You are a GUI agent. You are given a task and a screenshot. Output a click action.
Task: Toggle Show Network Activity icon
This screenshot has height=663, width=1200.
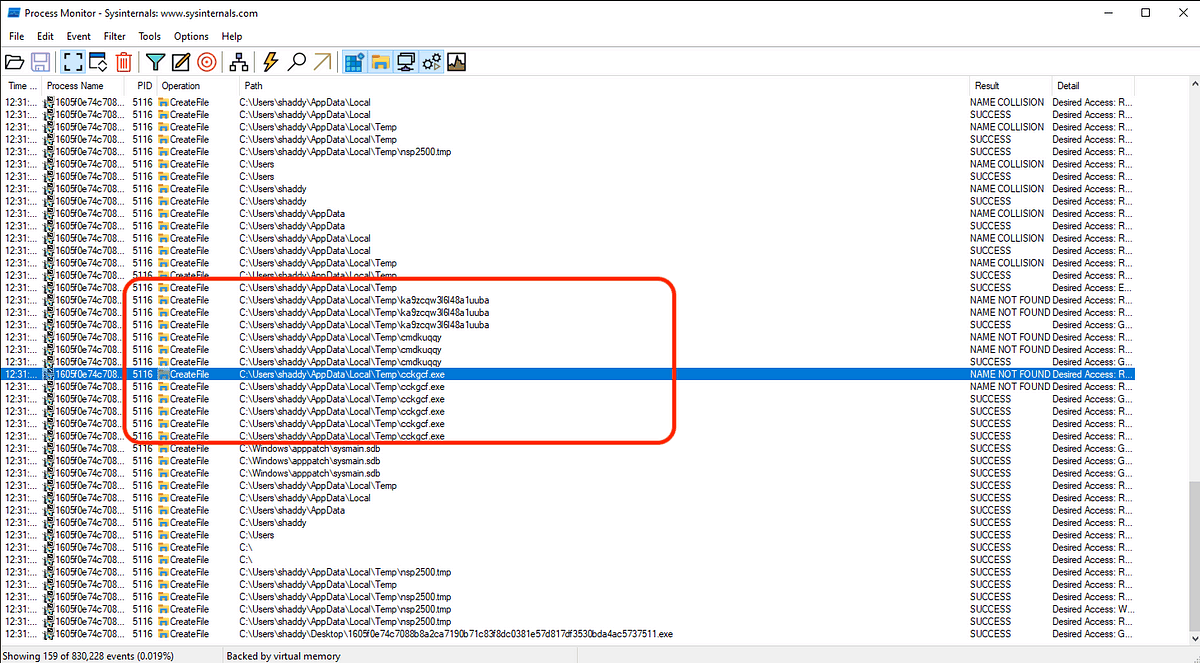406,62
